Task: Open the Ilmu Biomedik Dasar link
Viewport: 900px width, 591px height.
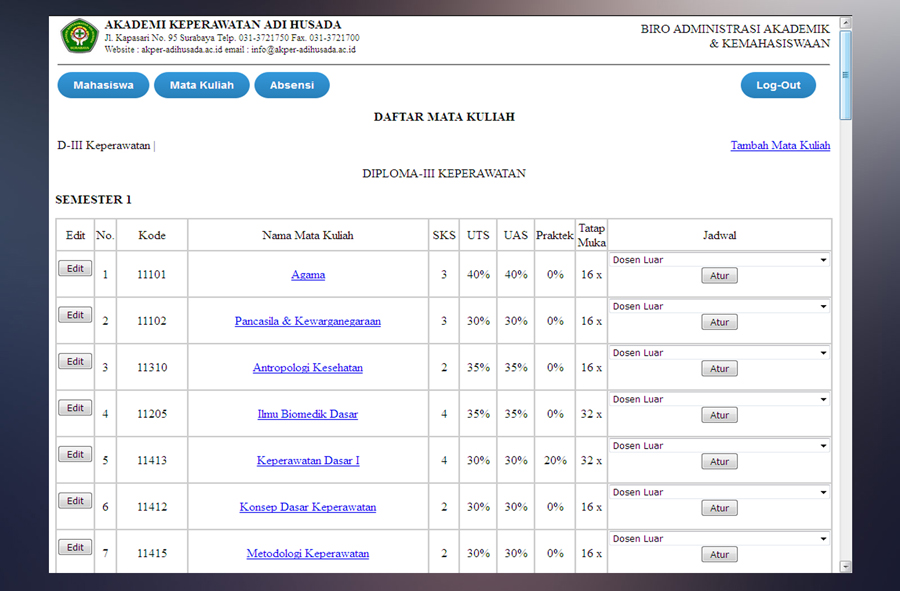Action: [308, 414]
